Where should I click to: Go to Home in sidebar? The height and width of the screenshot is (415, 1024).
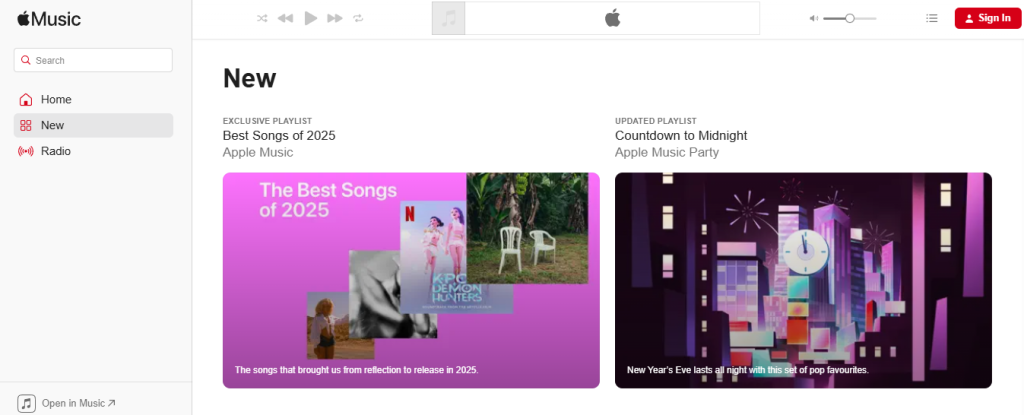[56, 100]
